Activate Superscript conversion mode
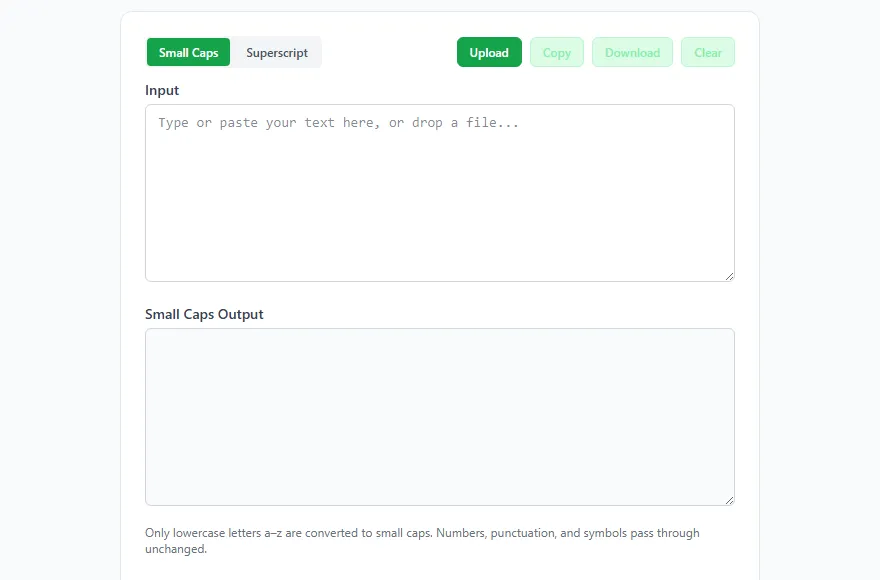880x580 pixels. (277, 53)
